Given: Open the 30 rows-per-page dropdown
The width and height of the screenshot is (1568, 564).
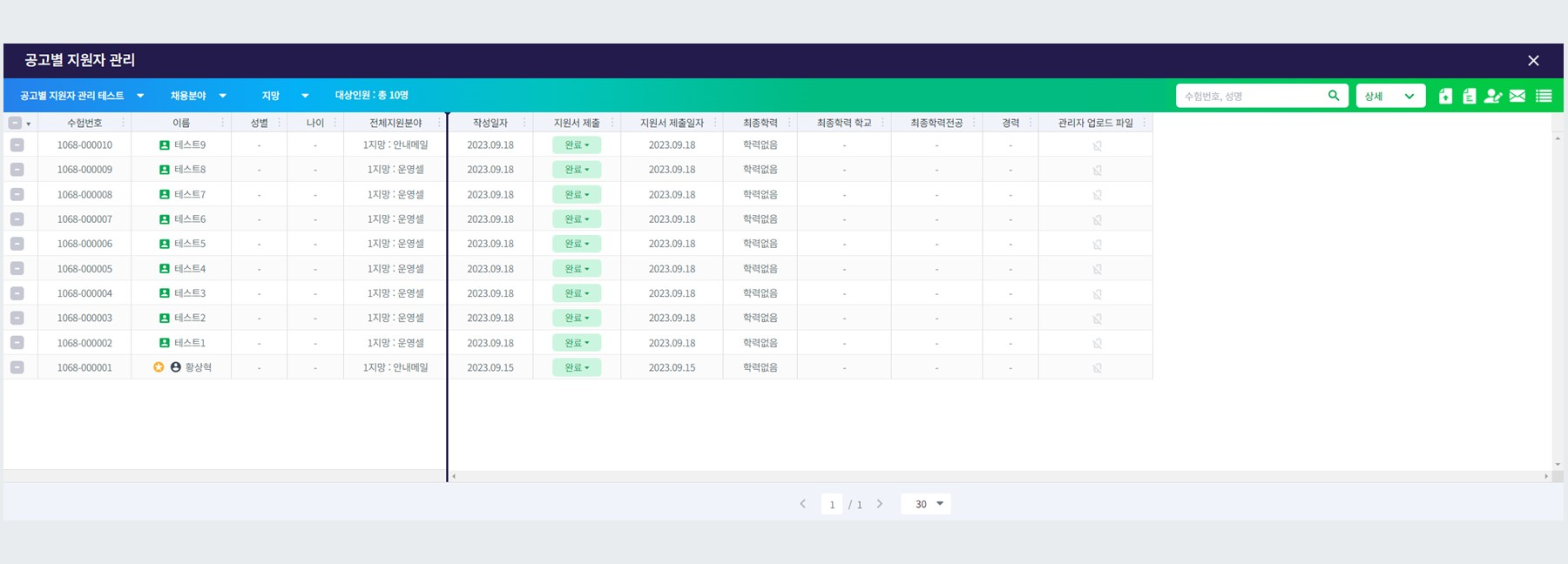Looking at the screenshot, I should click(x=926, y=504).
